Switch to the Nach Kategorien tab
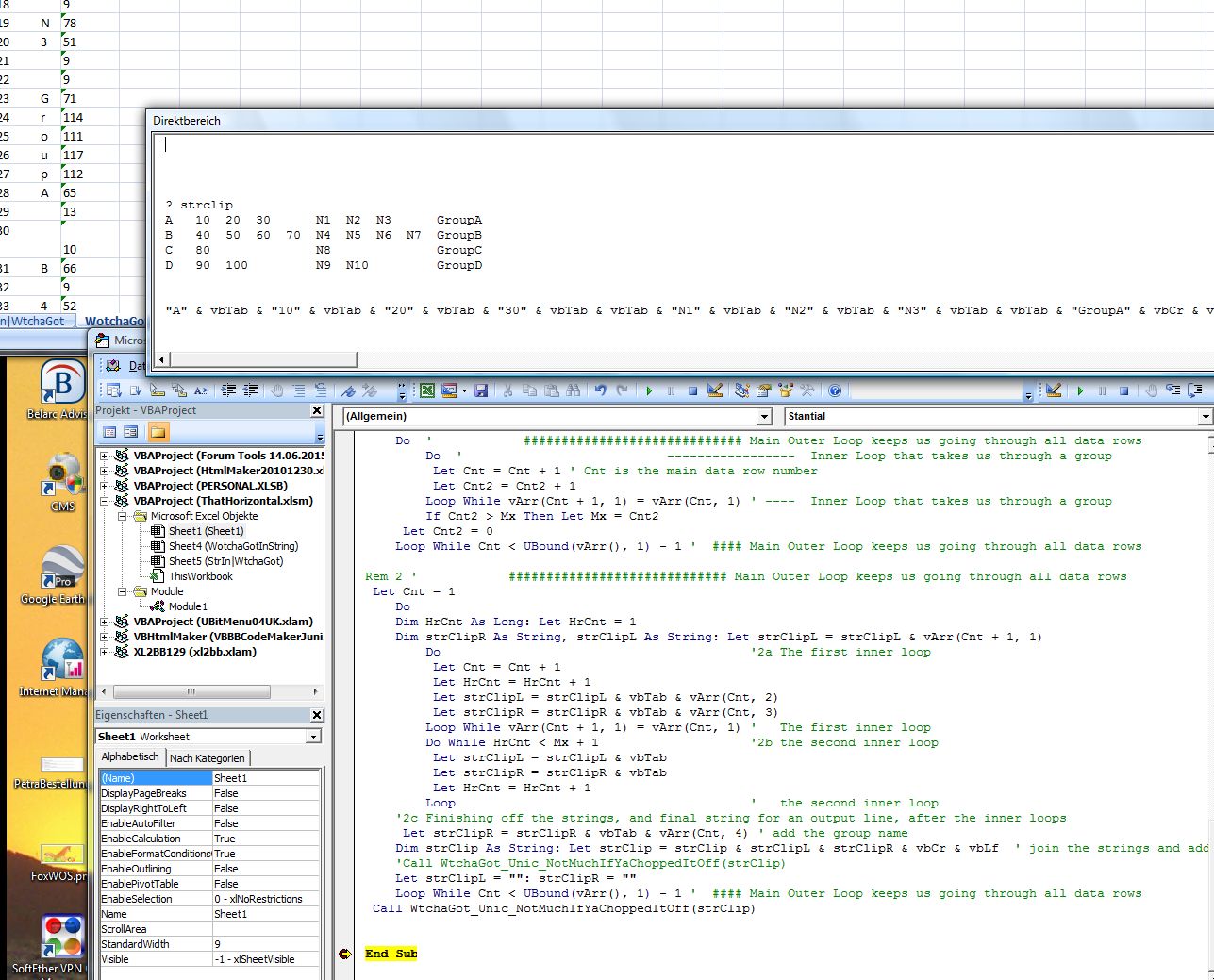1214x980 pixels. (208, 758)
